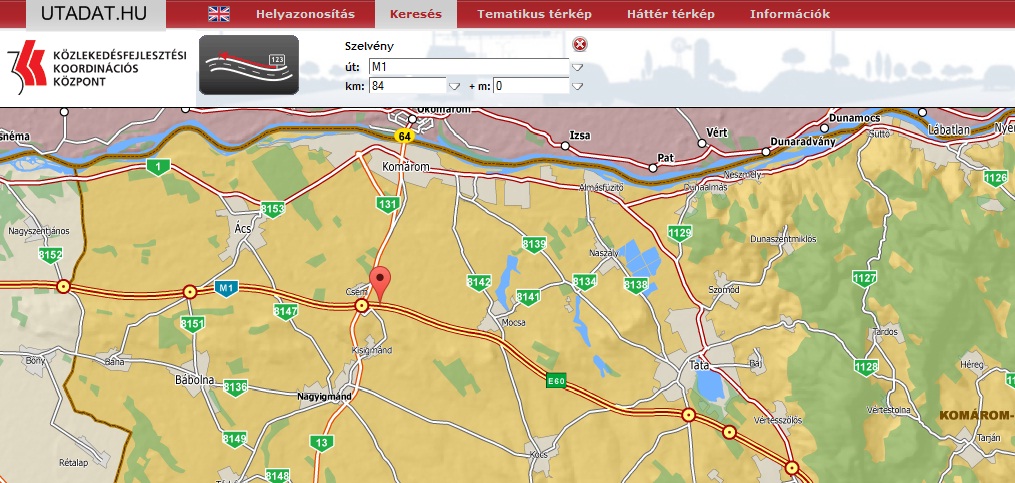
Task: Click the green road 13 shield
Action: (321, 442)
